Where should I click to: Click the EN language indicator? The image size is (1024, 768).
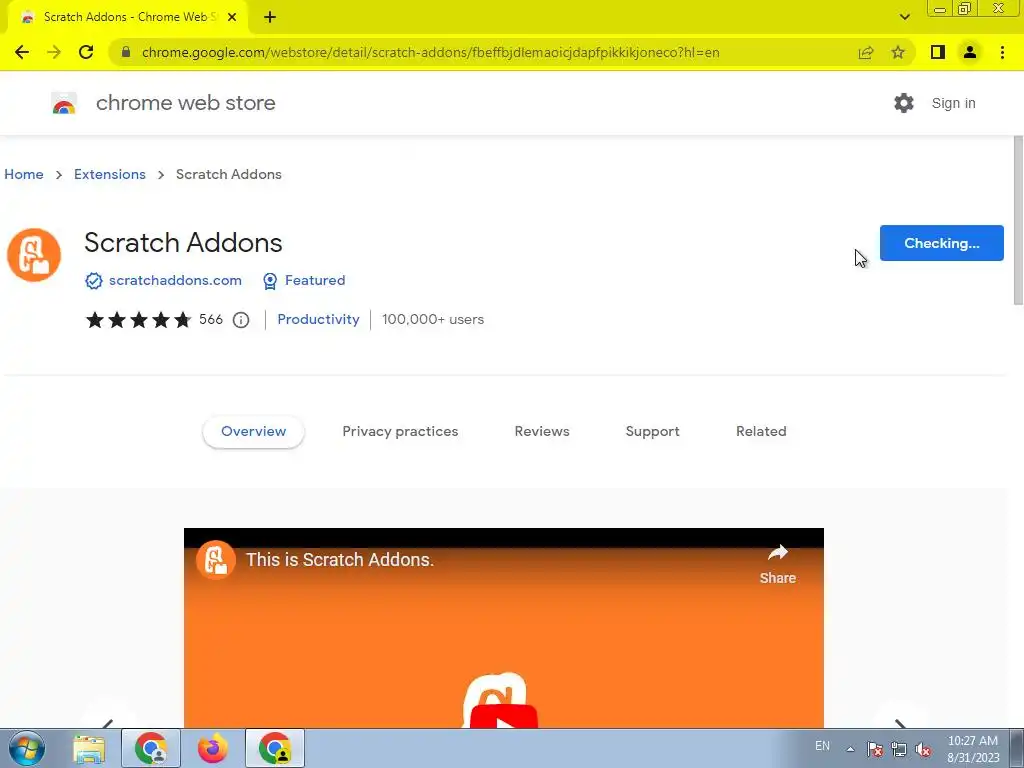click(822, 746)
